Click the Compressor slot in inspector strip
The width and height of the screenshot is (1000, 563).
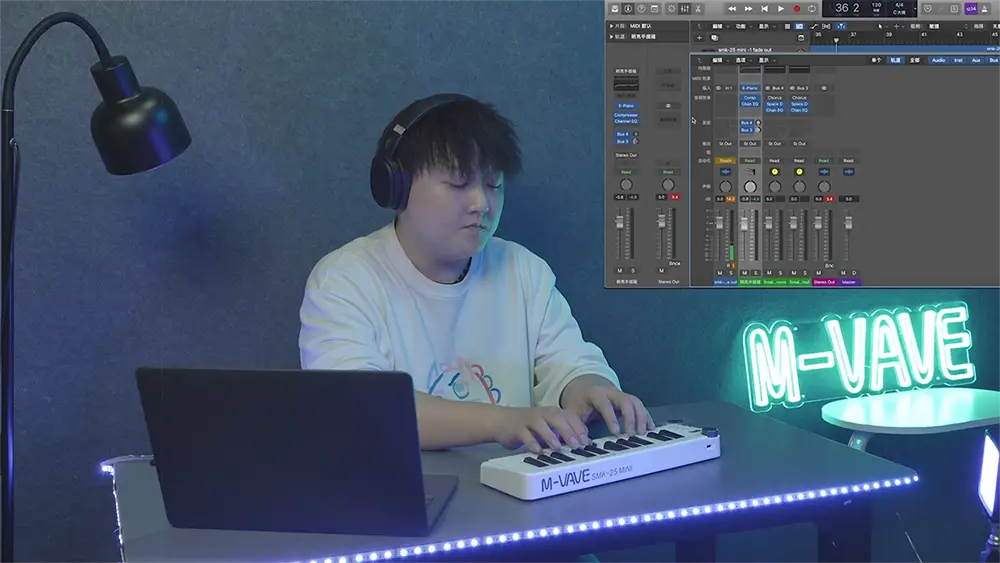coord(626,115)
